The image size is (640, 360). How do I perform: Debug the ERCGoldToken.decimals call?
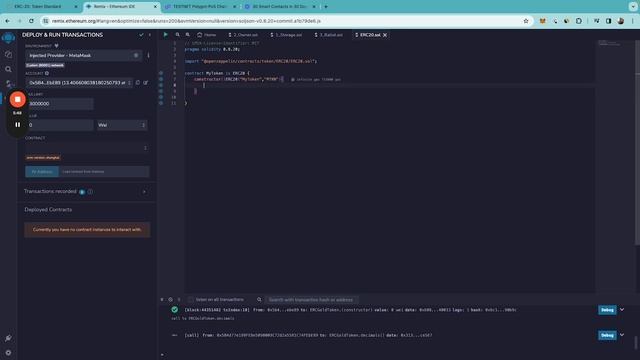pos(607,335)
